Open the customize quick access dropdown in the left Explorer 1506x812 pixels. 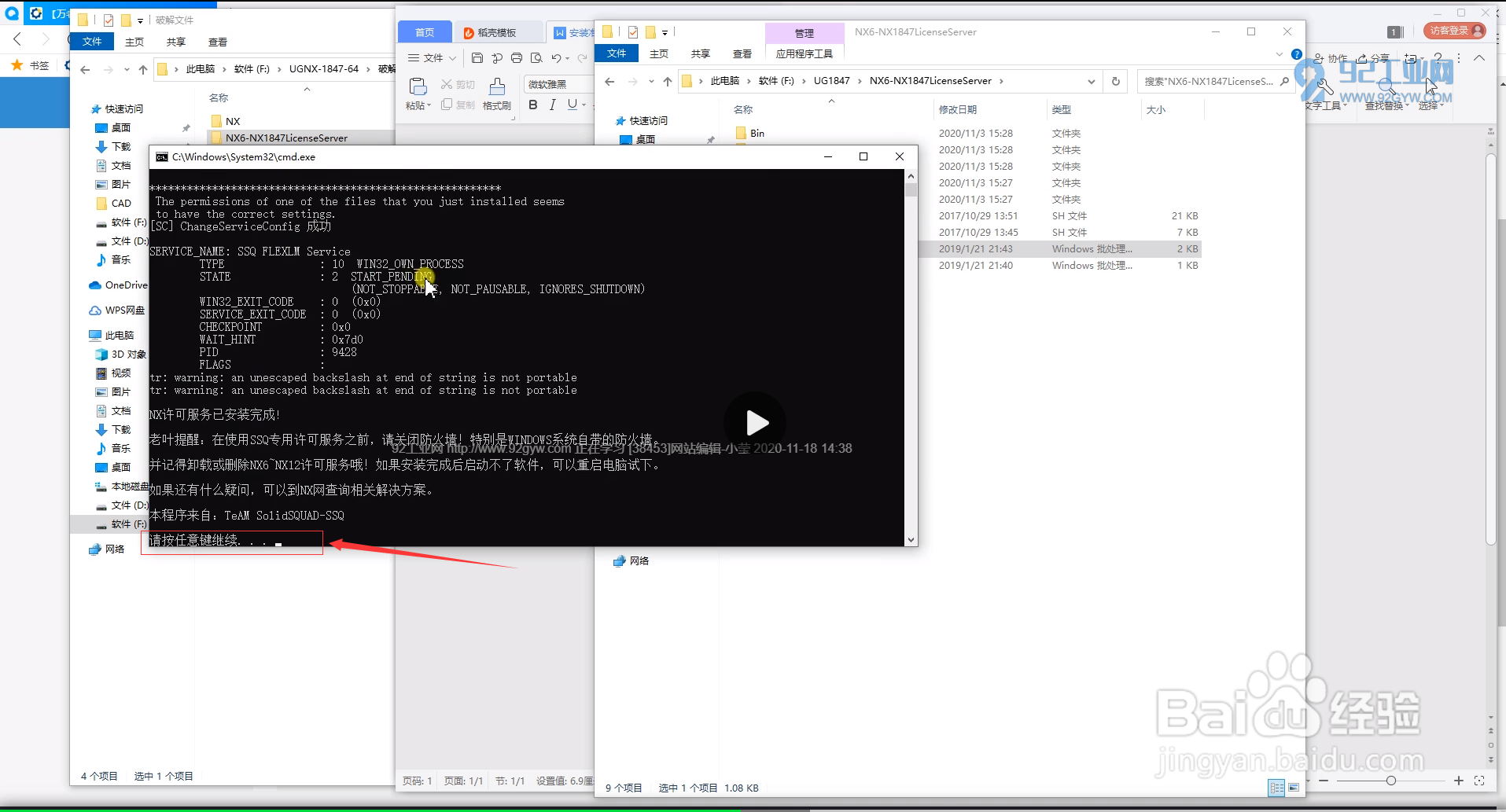click(140, 20)
